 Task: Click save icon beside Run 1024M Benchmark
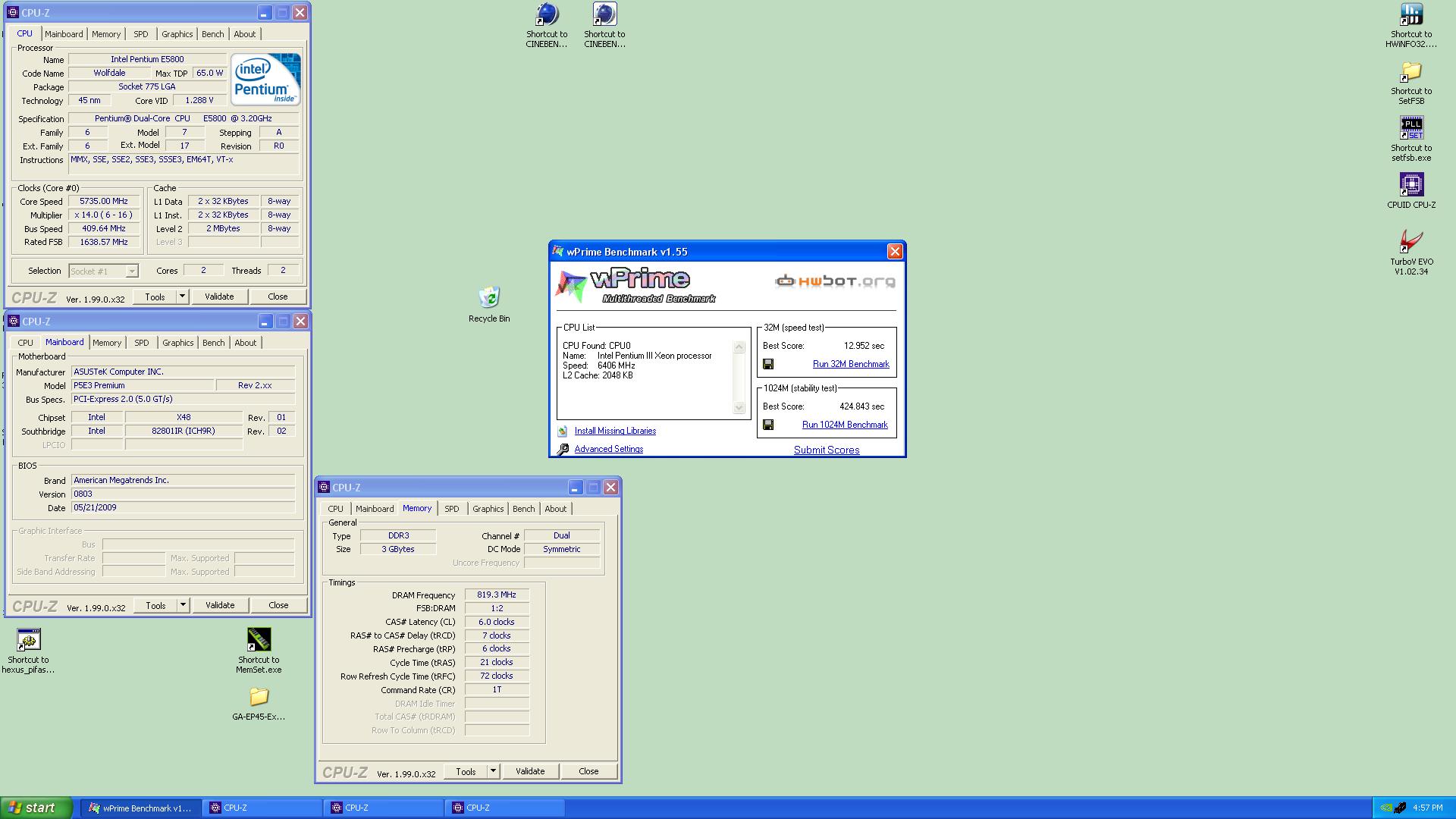click(768, 425)
